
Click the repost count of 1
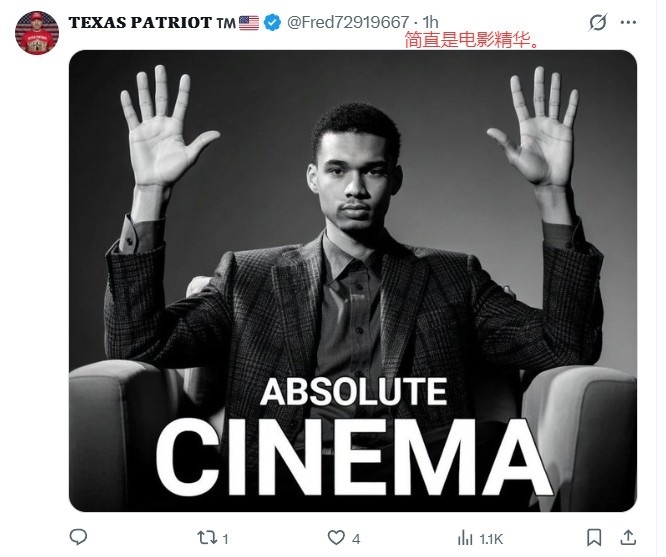pos(226,539)
